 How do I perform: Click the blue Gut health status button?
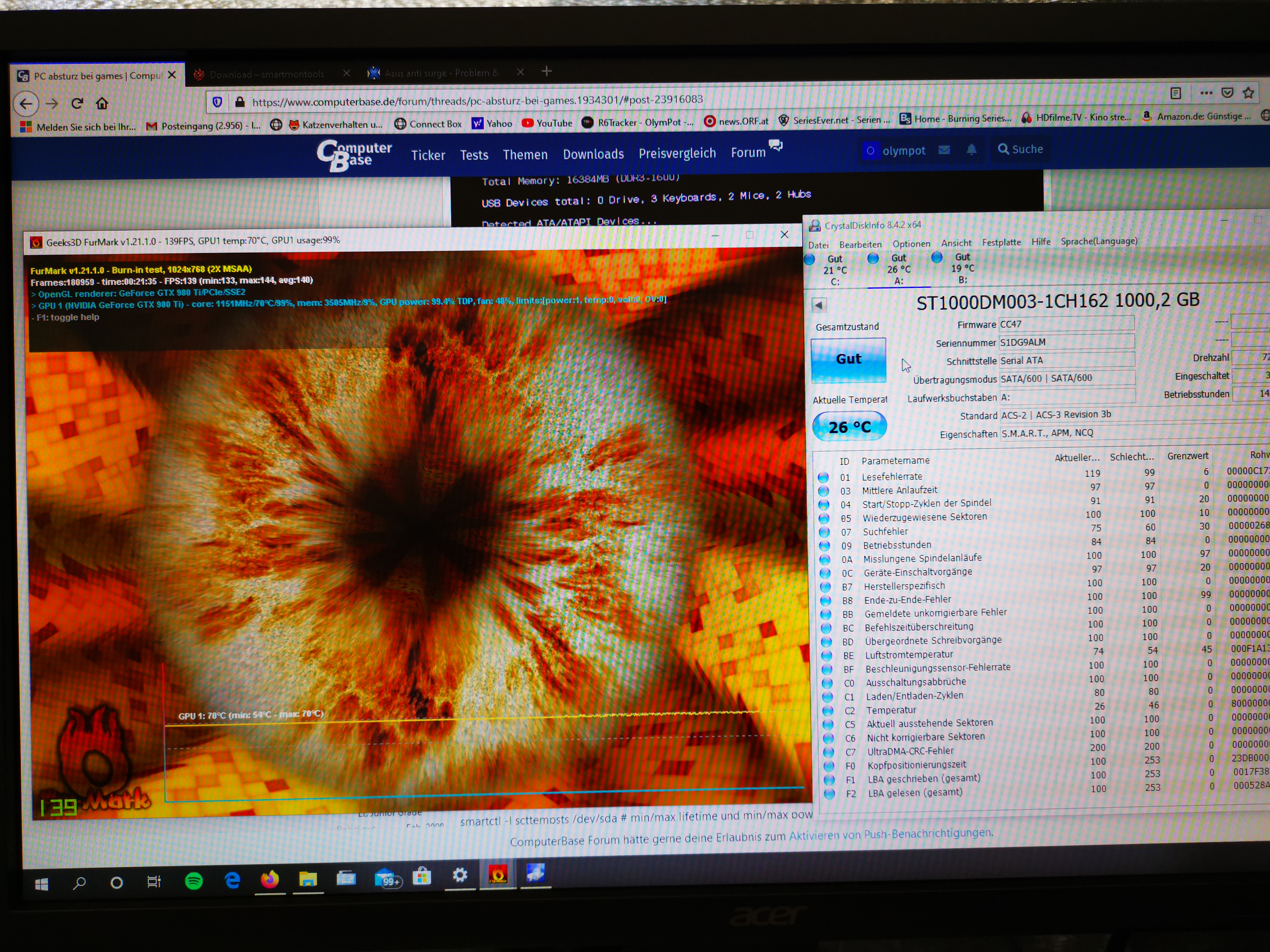pyautogui.click(x=848, y=359)
